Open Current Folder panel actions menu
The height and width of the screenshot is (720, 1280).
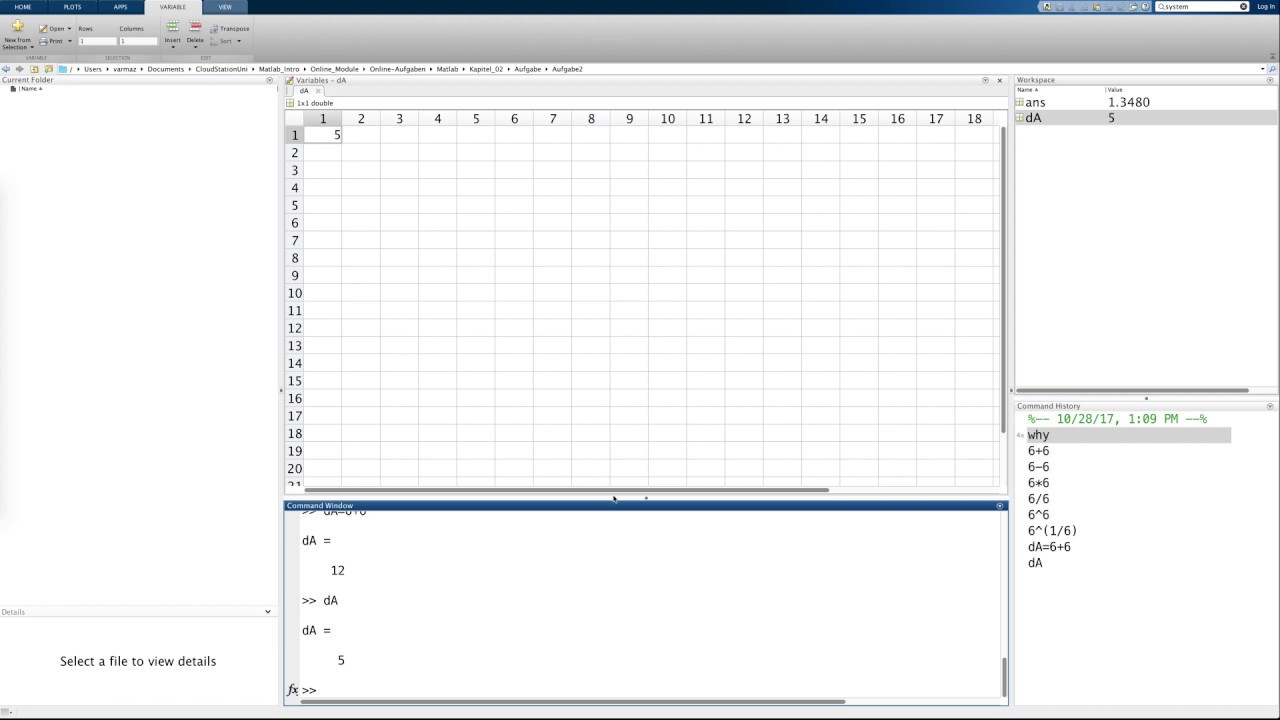click(269, 80)
